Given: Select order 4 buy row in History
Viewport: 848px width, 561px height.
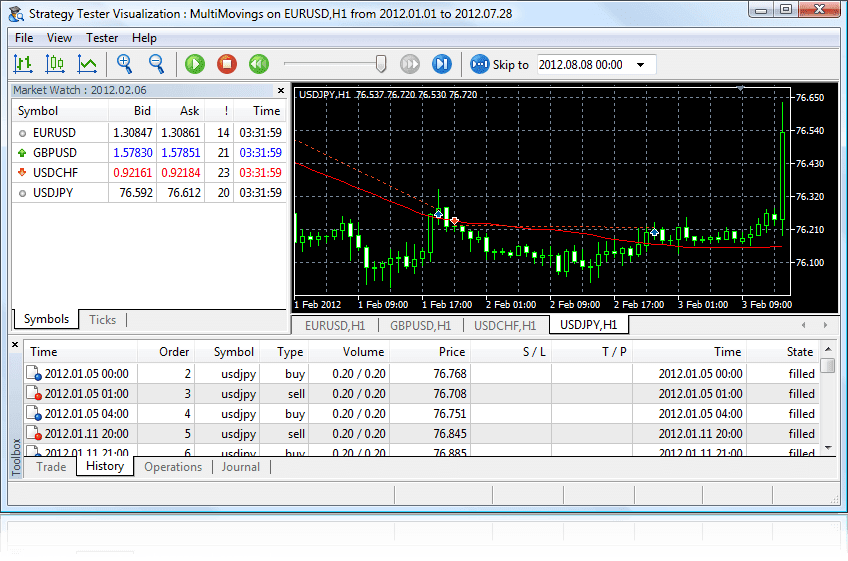Looking at the screenshot, I should tap(422, 414).
